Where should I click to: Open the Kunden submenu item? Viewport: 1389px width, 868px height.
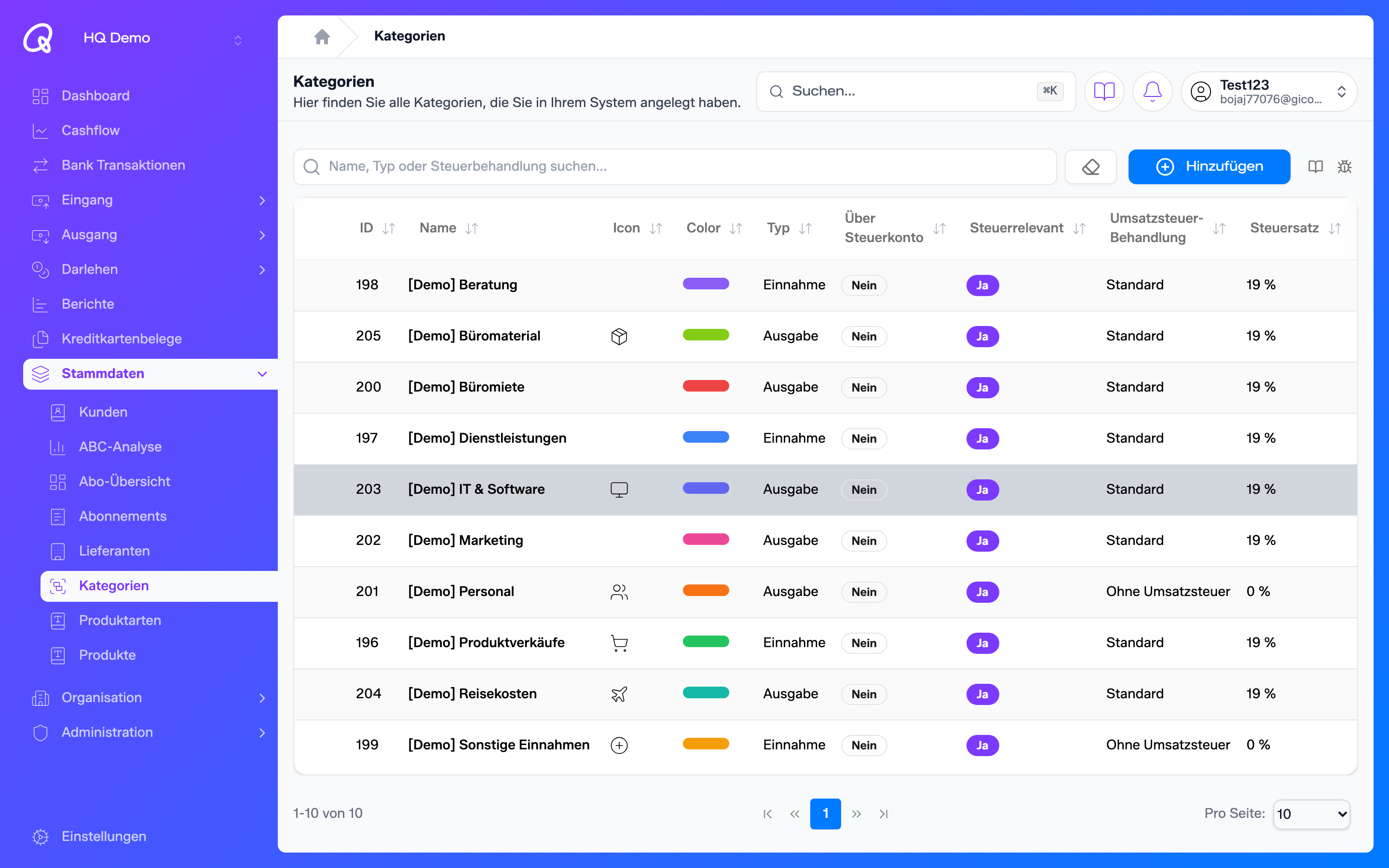point(159,412)
